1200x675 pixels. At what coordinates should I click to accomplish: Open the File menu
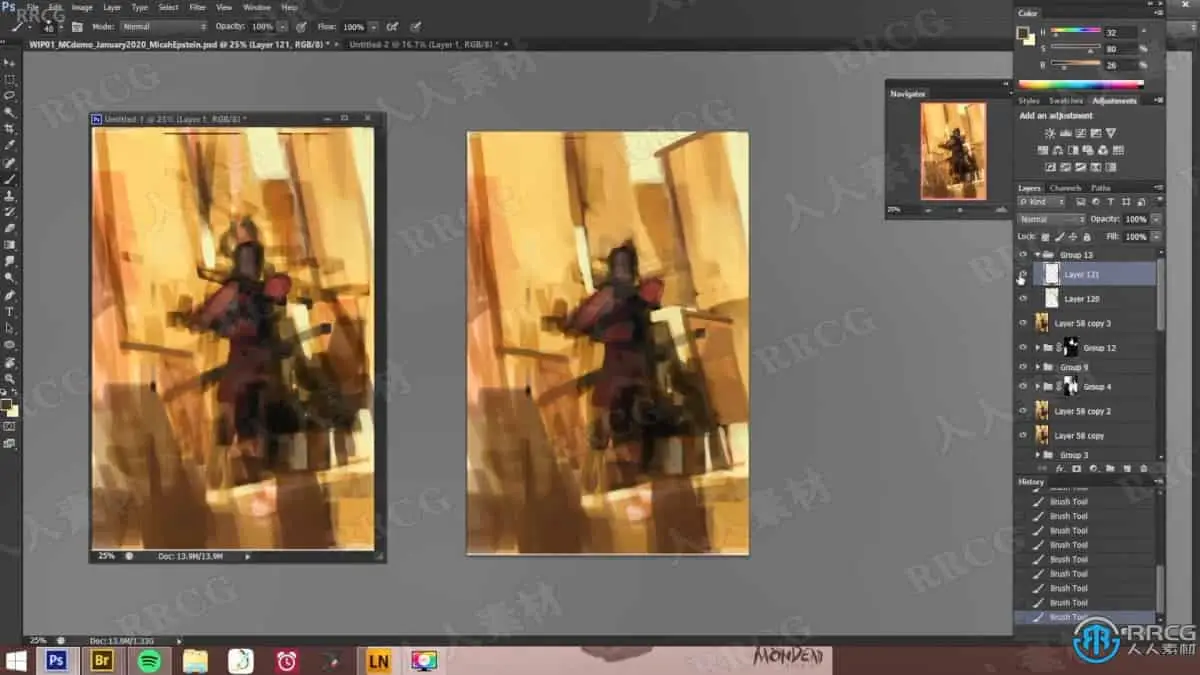pyautogui.click(x=33, y=7)
